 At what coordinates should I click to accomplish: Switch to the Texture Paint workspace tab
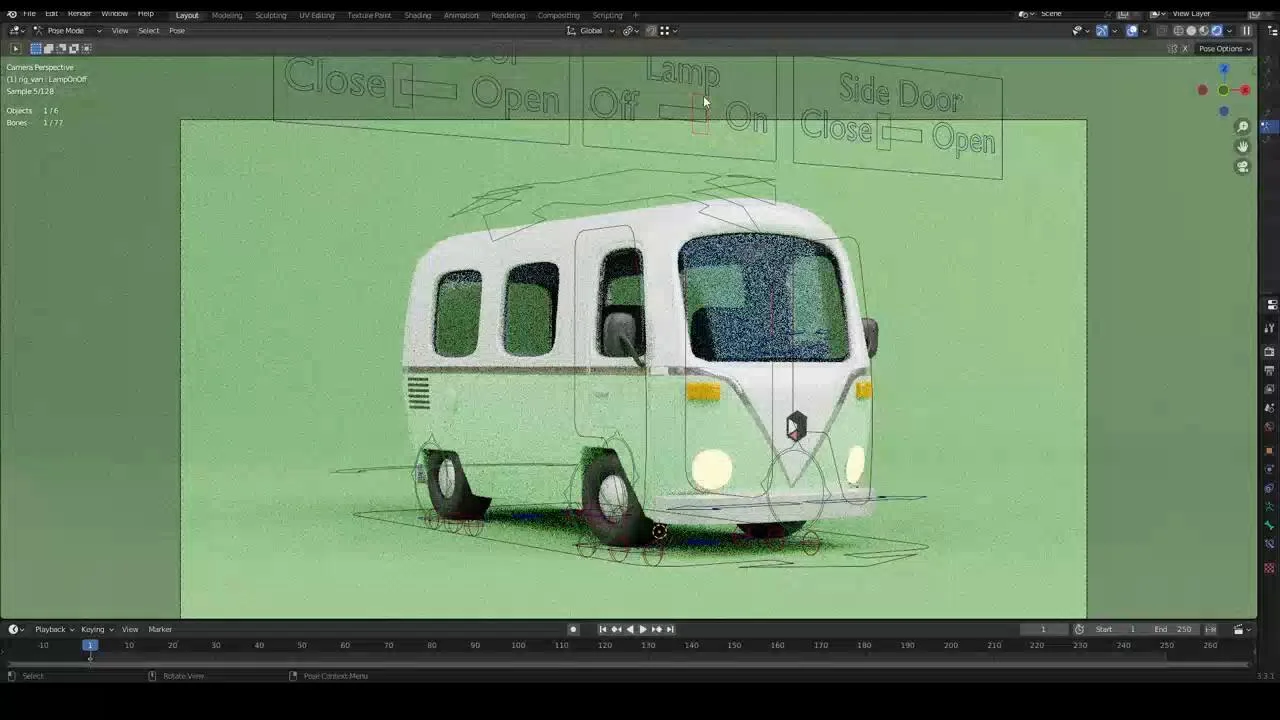(369, 15)
